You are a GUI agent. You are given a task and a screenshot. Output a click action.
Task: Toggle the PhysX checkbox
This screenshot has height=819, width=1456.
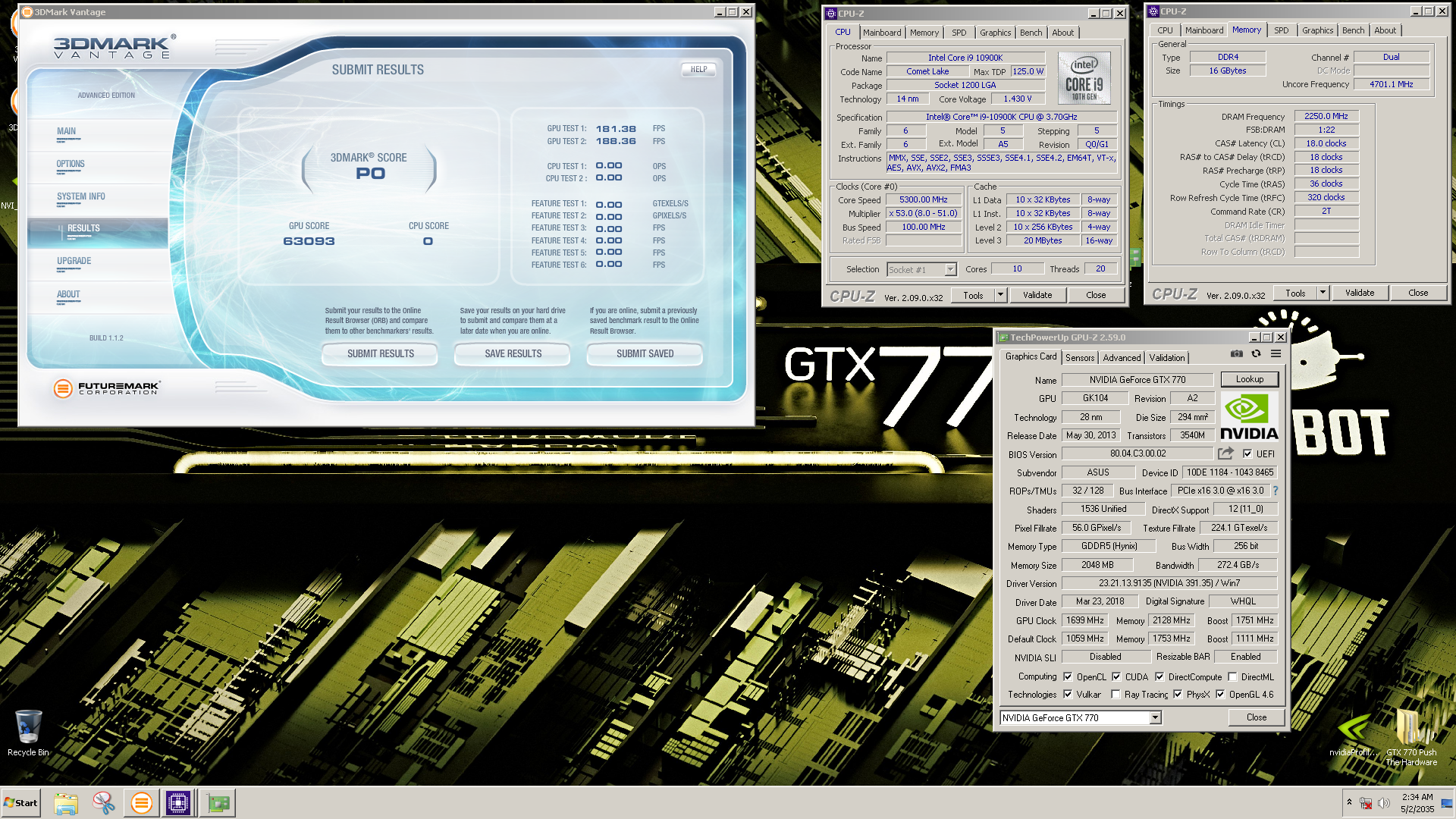(x=1178, y=694)
